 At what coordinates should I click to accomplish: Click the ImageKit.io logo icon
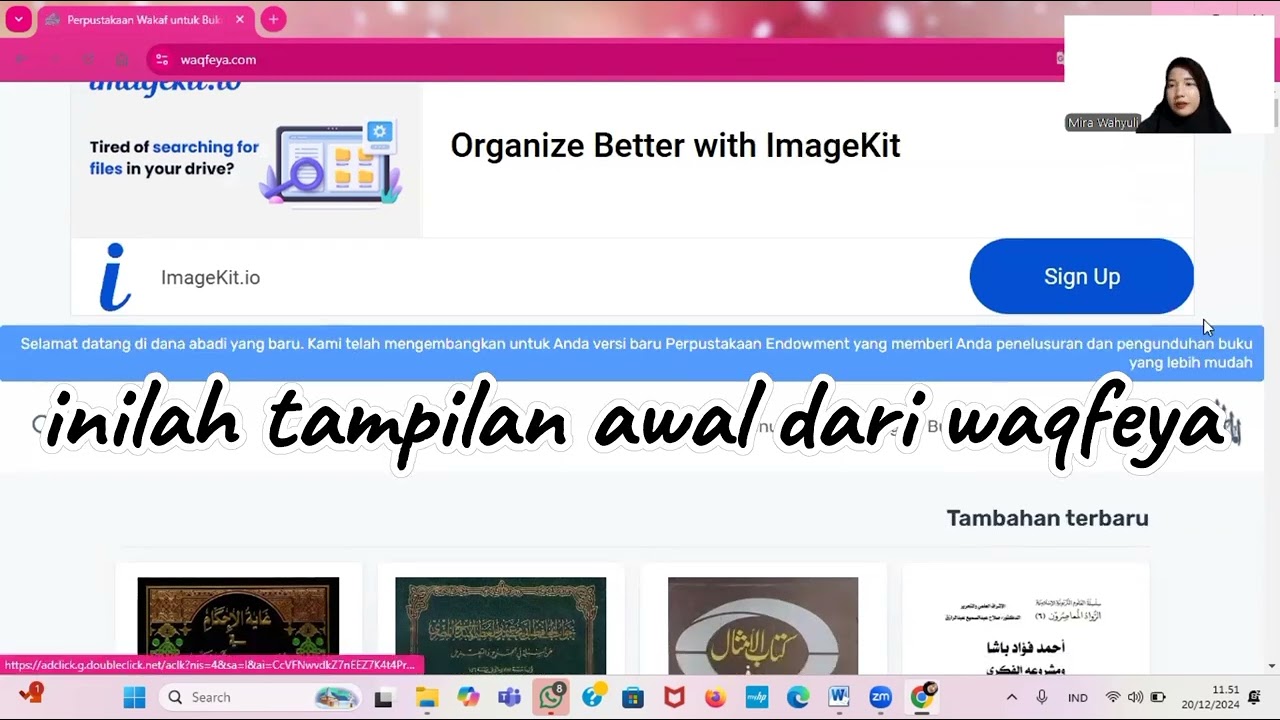[x=116, y=277]
